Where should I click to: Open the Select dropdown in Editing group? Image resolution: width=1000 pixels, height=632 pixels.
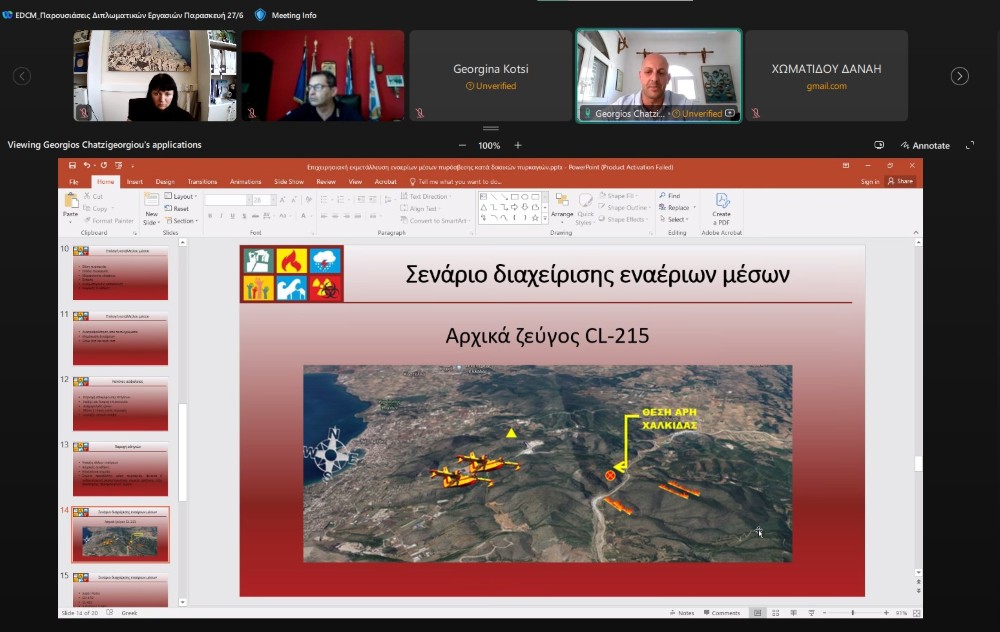point(676,219)
